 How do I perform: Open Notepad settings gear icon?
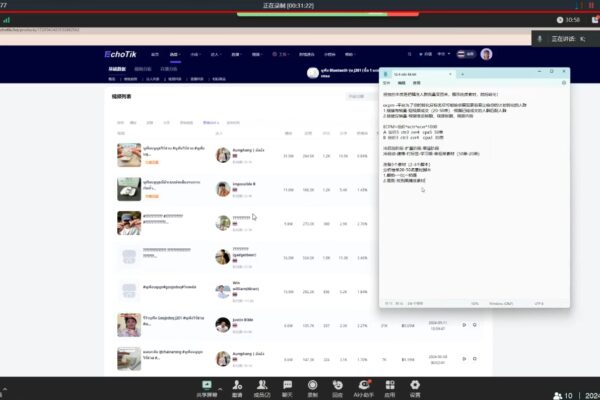point(564,83)
